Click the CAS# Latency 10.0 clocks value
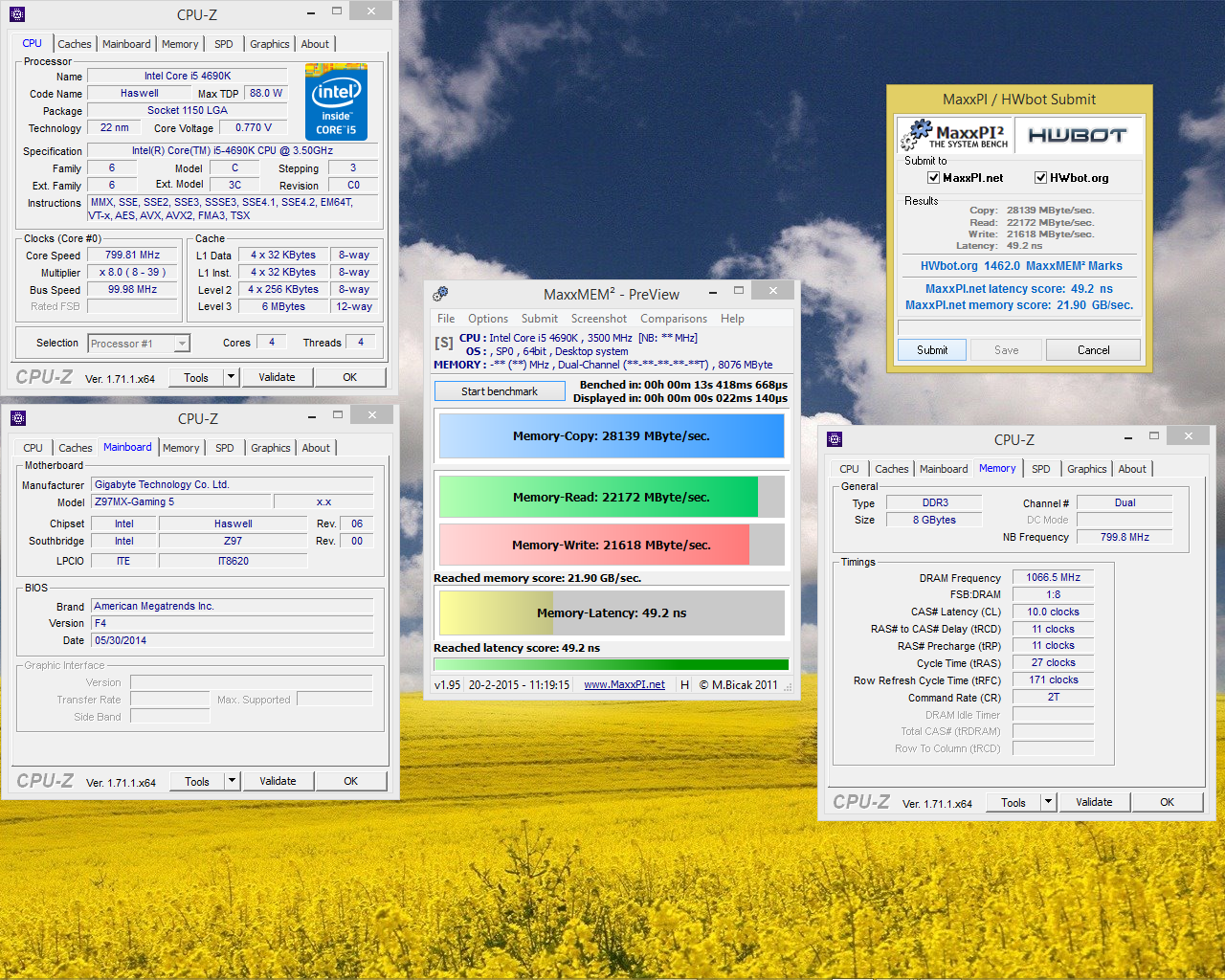The height and width of the screenshot is (980, 1225). (x=1053, y=612)
